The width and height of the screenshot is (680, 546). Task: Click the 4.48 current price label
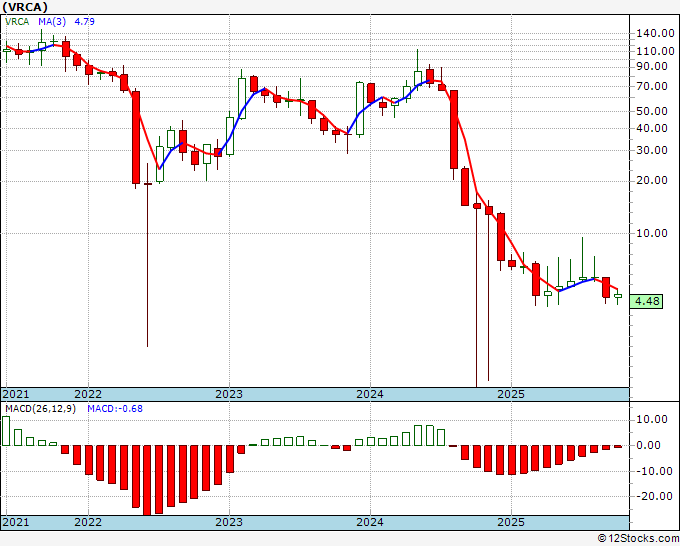(646, 301)
